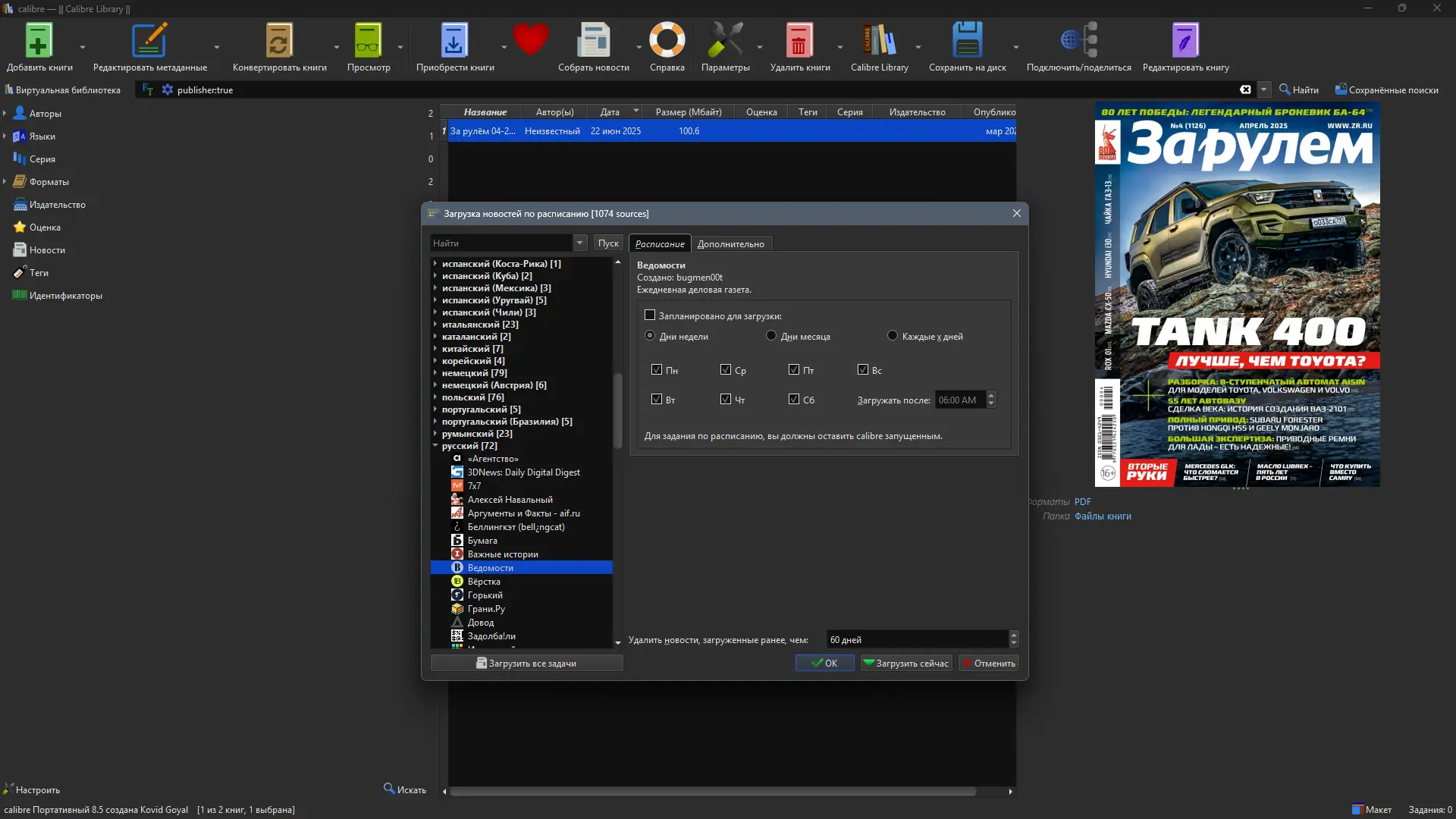The height and width of the screenshot is (819, 1456).
Task: Select the Days of month radio button
Action: tap(771, 336)
